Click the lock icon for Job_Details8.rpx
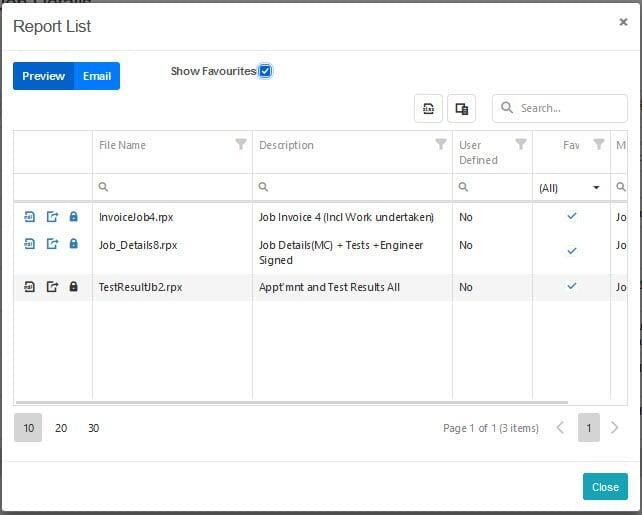Screen dimensions: 642x515 [x=73, y=244]
